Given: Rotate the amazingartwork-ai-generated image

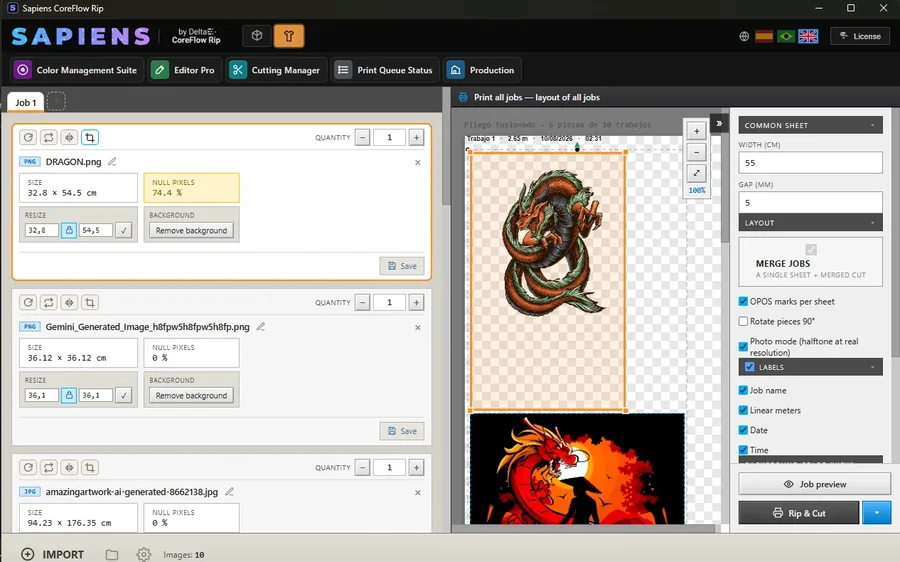Looking at the screenshot, I should point(28,467).
